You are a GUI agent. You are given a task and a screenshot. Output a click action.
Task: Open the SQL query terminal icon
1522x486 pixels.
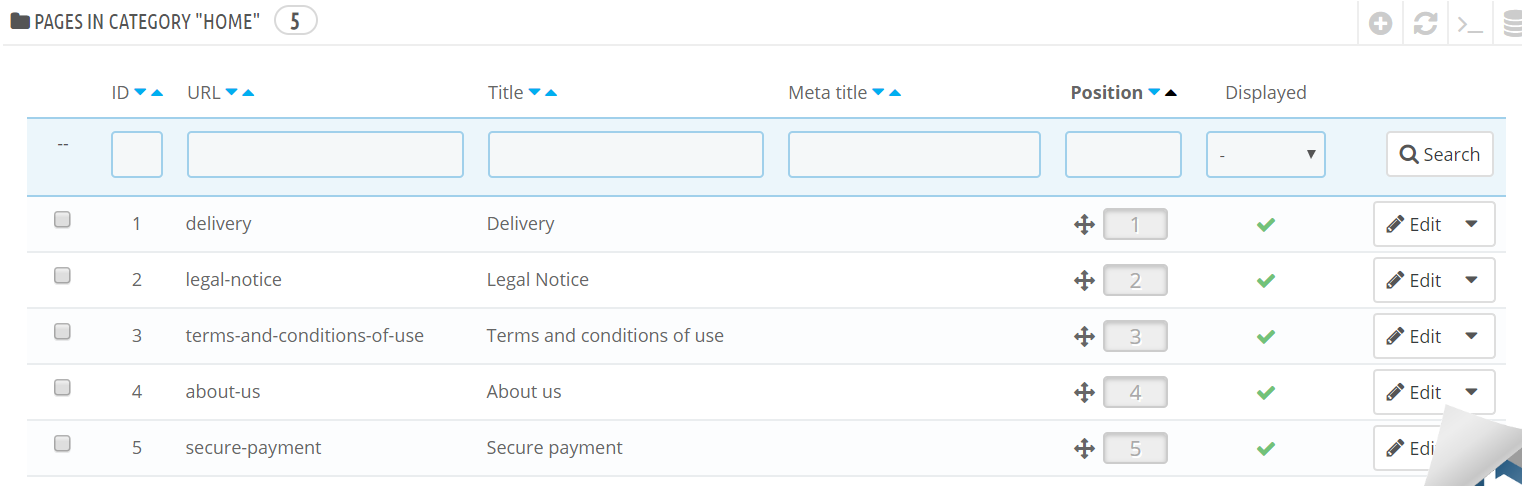click(x=1470, y=24)
